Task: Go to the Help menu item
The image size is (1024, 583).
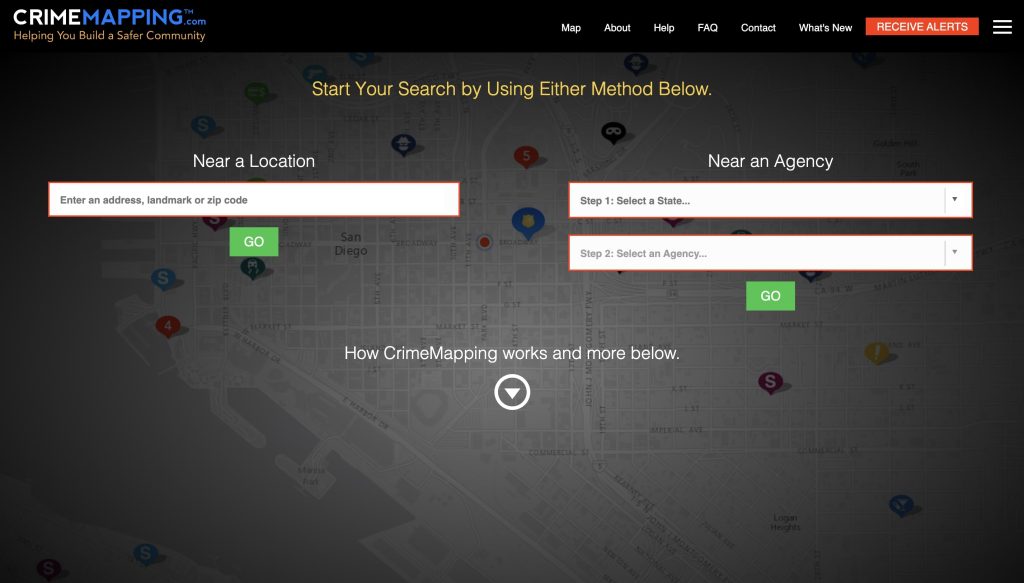Action: (x=664, y=27)
